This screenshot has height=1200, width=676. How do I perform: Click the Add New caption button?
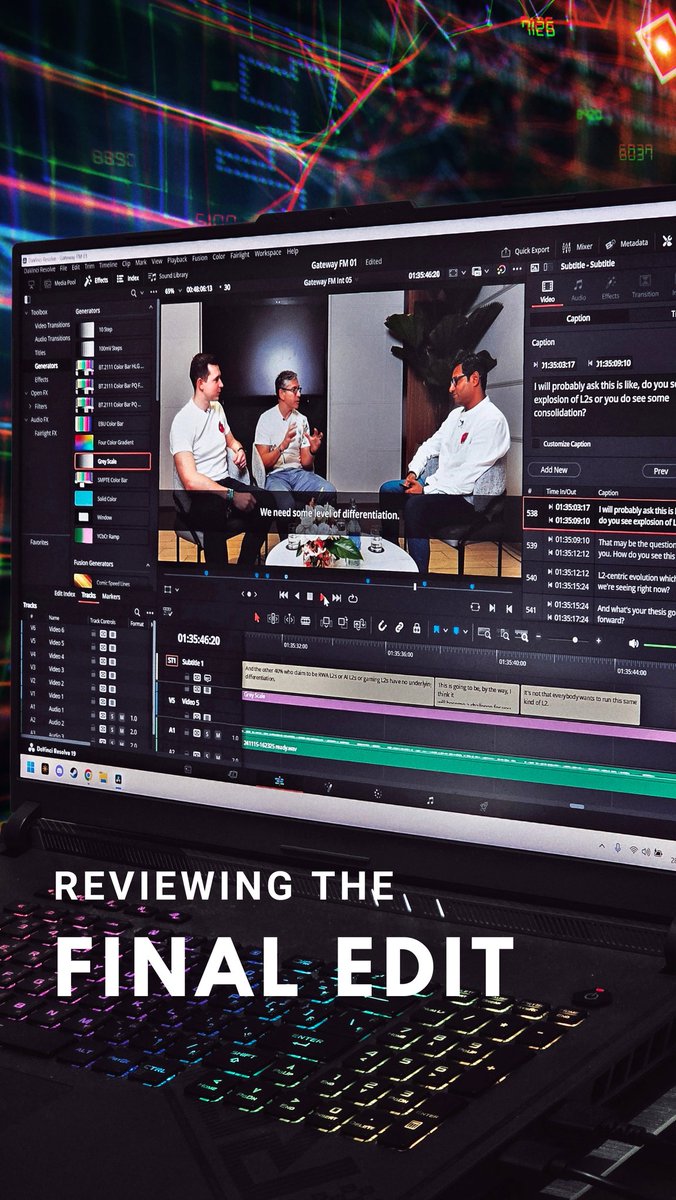(554, 469)
